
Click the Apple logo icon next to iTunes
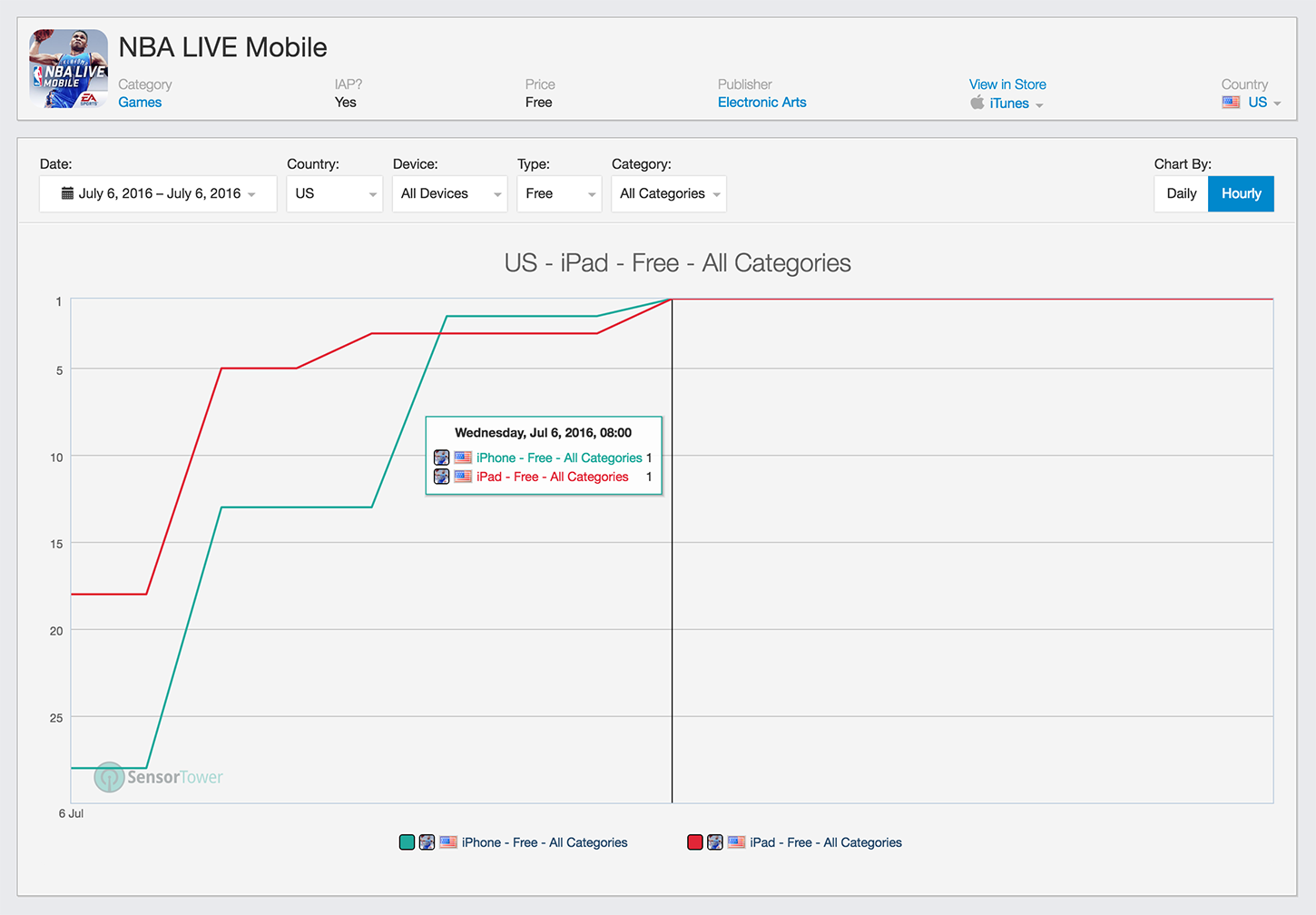(x=977, y=103)
